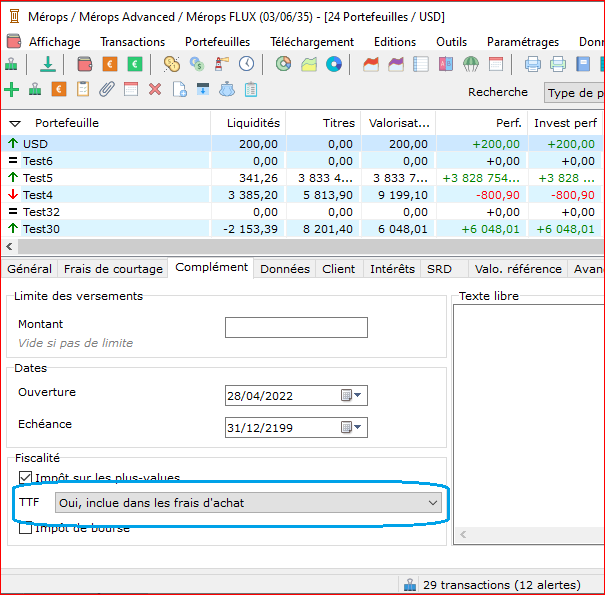
Task: Click the pink and blue AB book icon
Action: click(x=446, y=64)
